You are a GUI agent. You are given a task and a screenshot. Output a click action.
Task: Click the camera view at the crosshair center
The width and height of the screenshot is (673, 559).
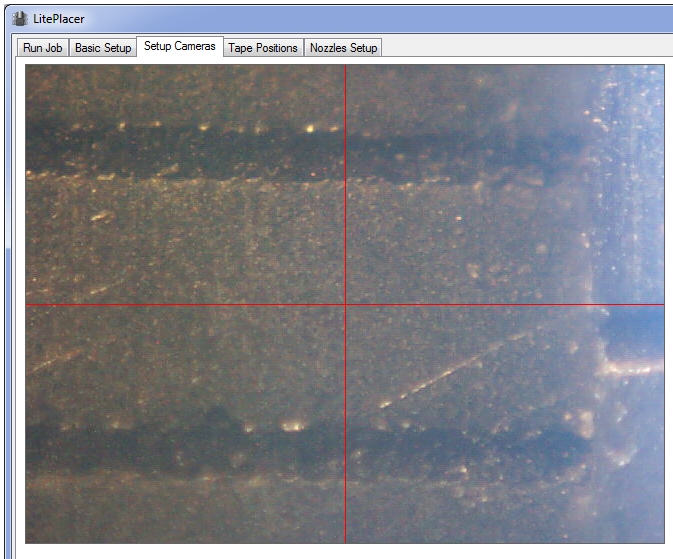coord(346,305)
